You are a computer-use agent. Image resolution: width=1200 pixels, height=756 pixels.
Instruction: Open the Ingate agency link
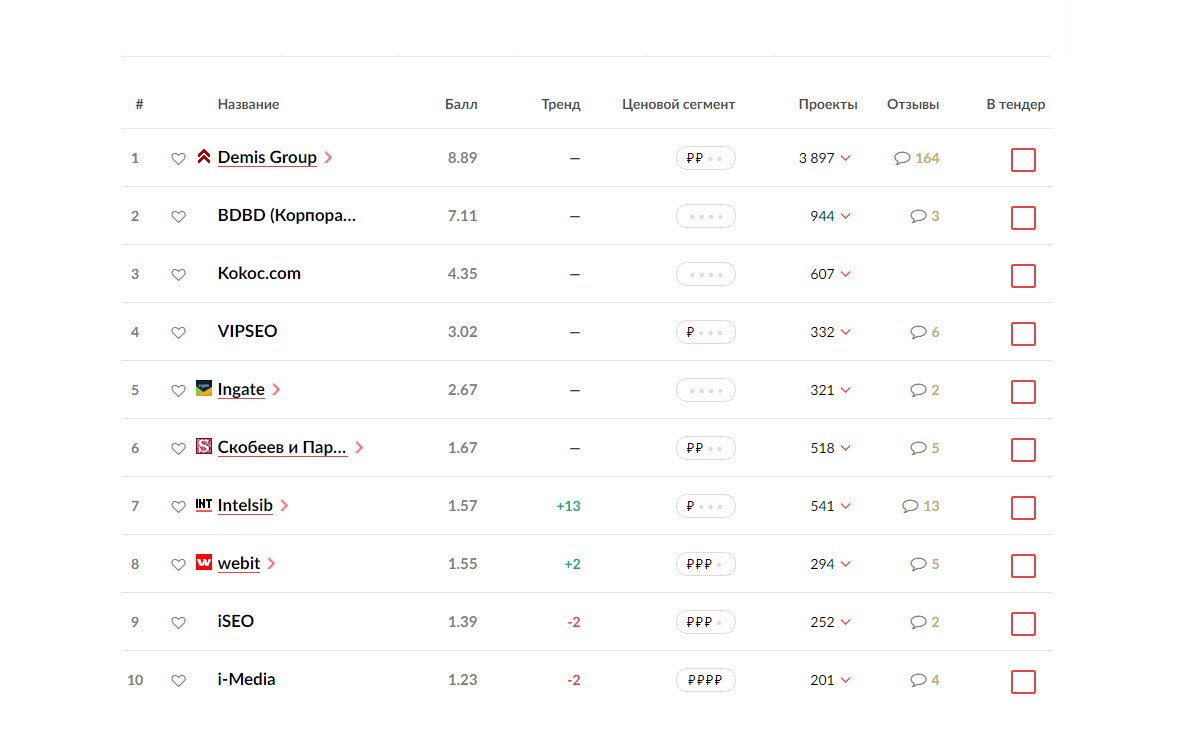241,390
